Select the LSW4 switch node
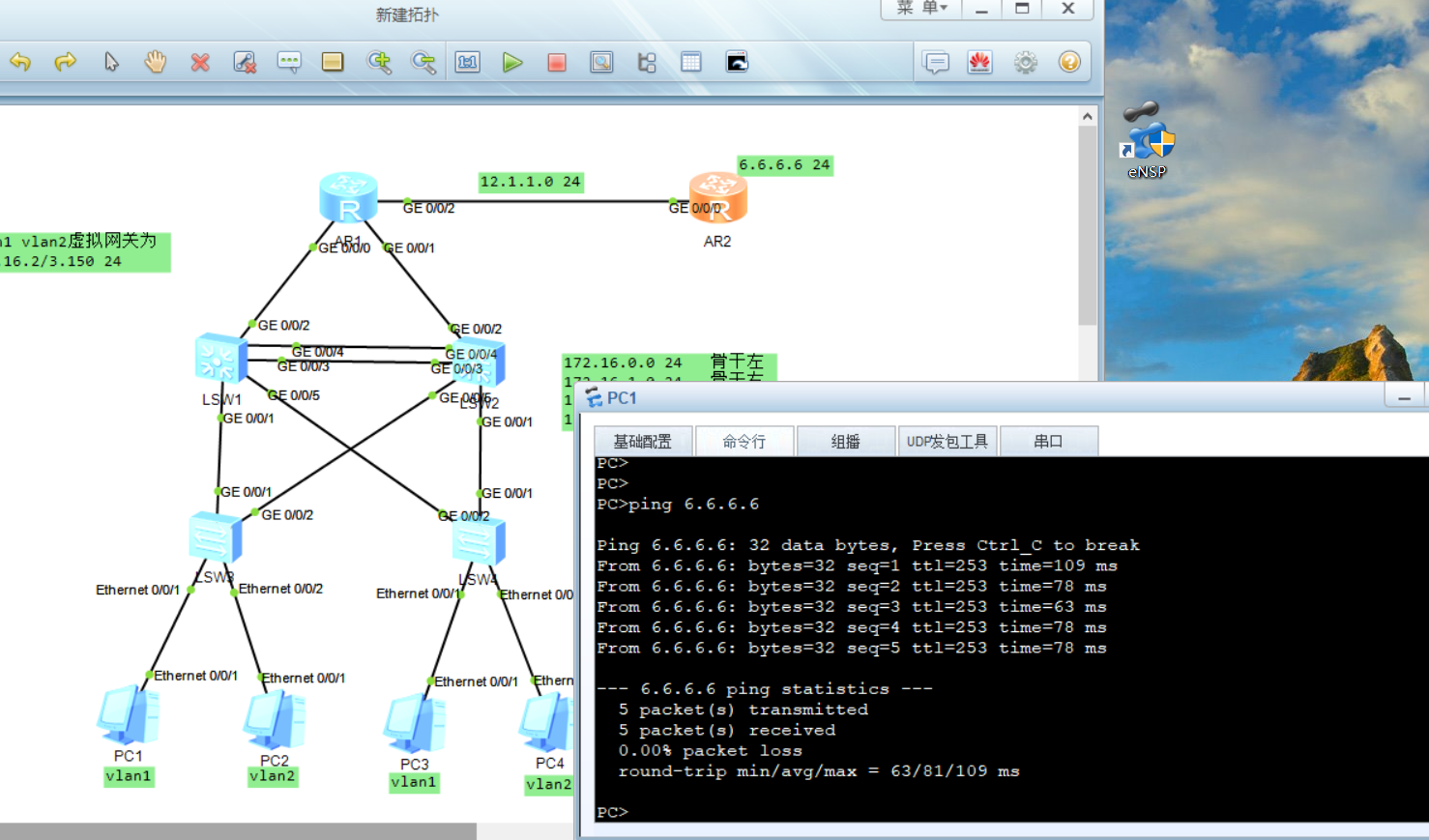The width and height of the screenshot is (1429, 840). pos(479,541)
